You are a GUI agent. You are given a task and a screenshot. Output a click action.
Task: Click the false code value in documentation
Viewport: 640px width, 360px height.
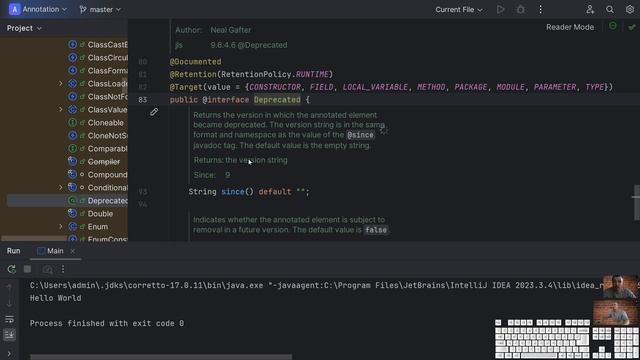[376, 230]
